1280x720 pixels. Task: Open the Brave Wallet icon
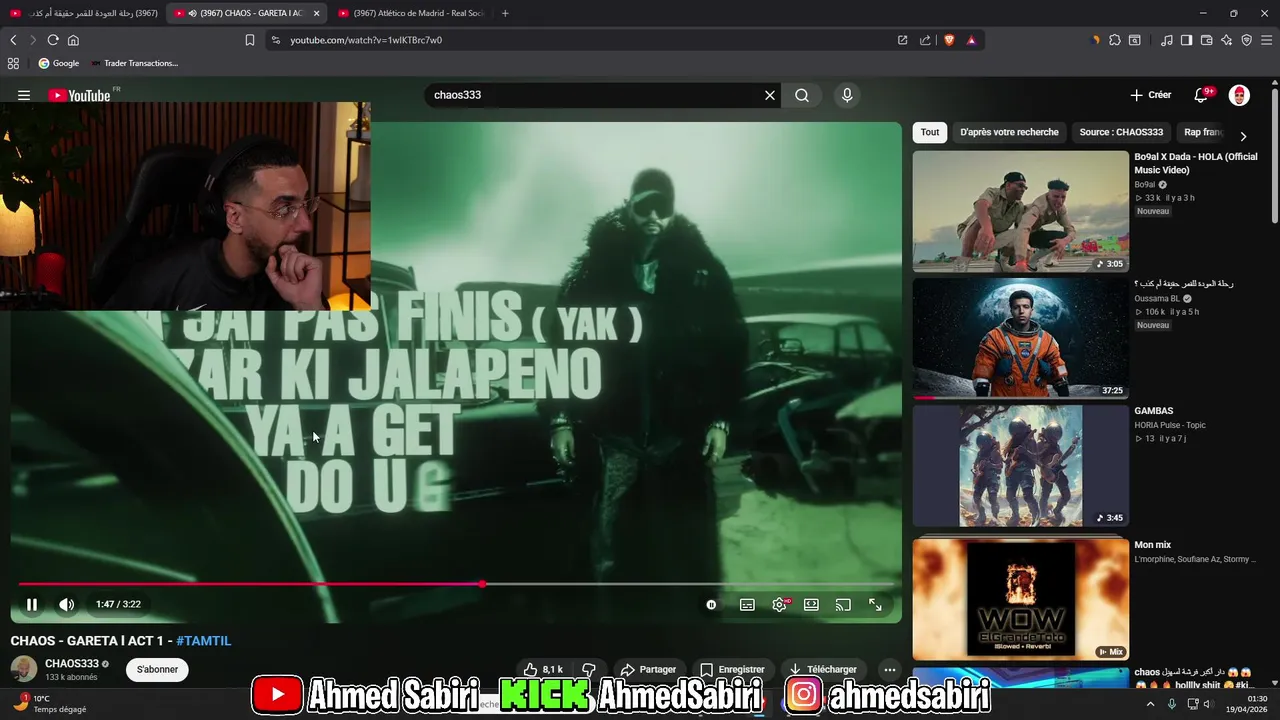coord(1206,40)
